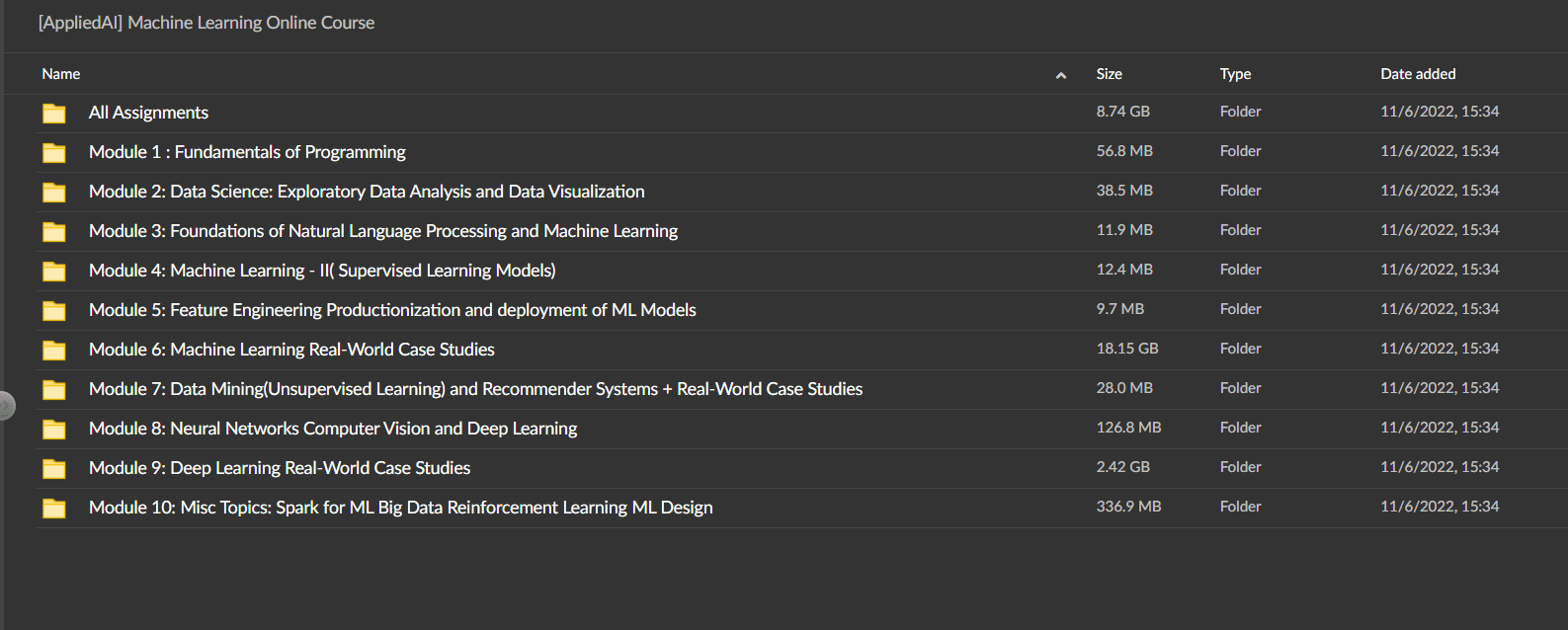1568x630 pixels.
Task: Sort by the Date added column header
Action: [x=1418, y=74]
